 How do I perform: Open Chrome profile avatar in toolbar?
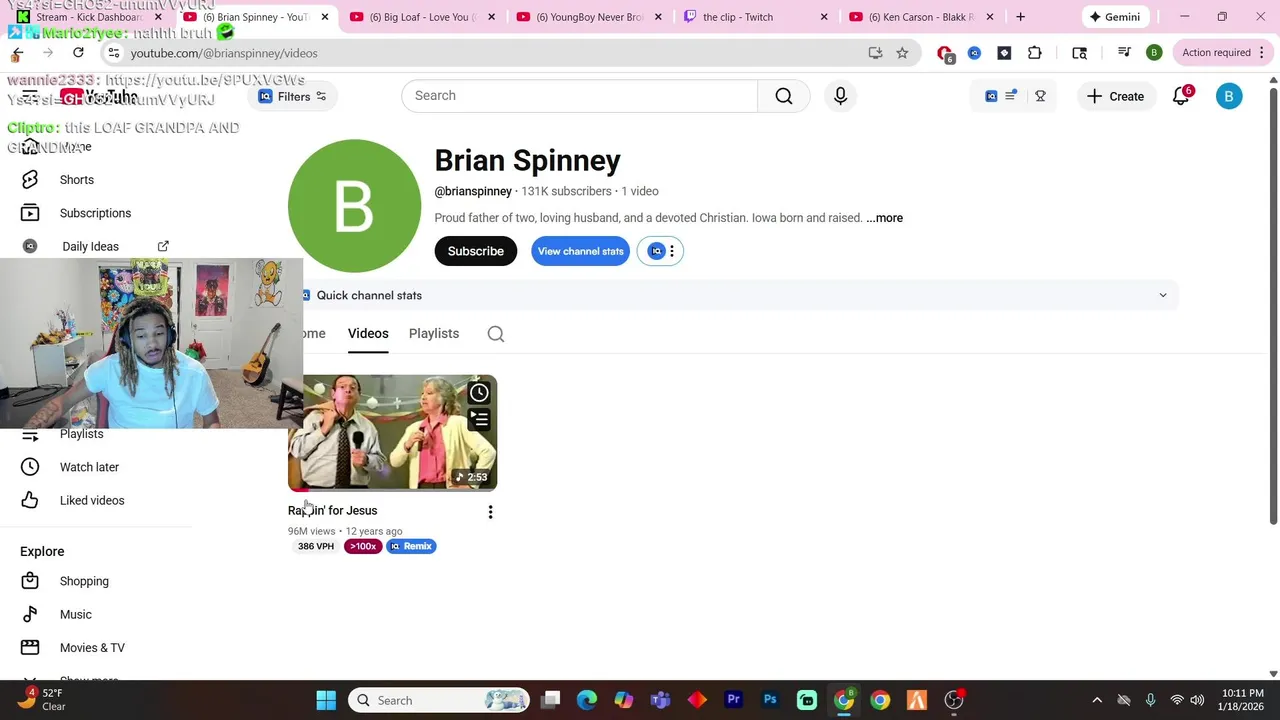(1154, 53)
